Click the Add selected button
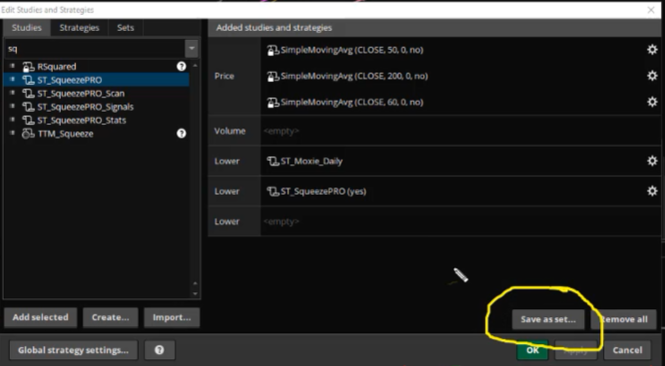Image resolution: width=665 pixels, height=366 pixels. click(40, 317)
